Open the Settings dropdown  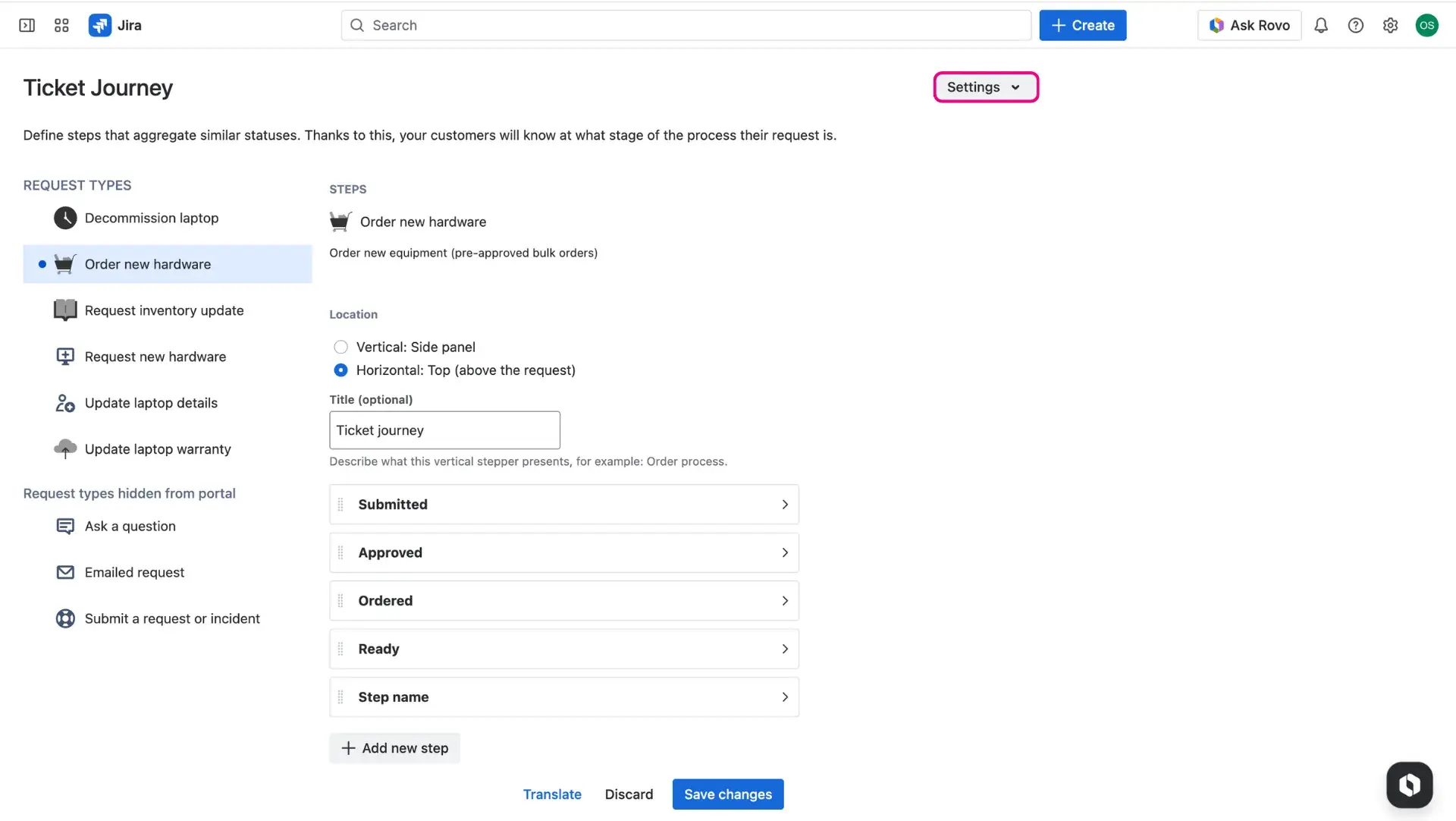click(x=984, y=87)
